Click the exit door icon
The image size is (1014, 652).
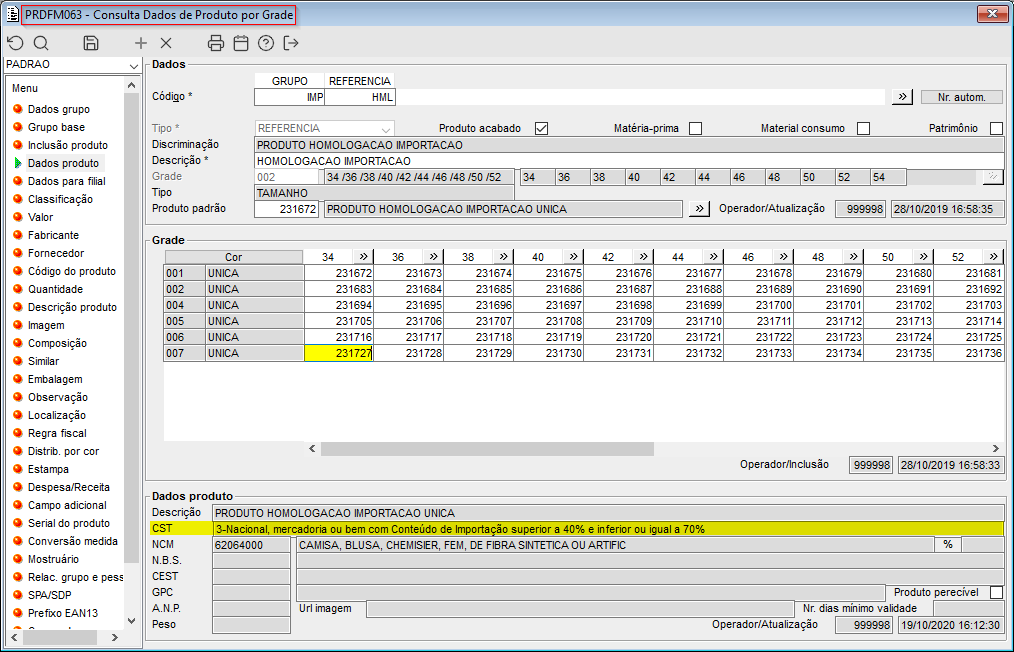291,43
